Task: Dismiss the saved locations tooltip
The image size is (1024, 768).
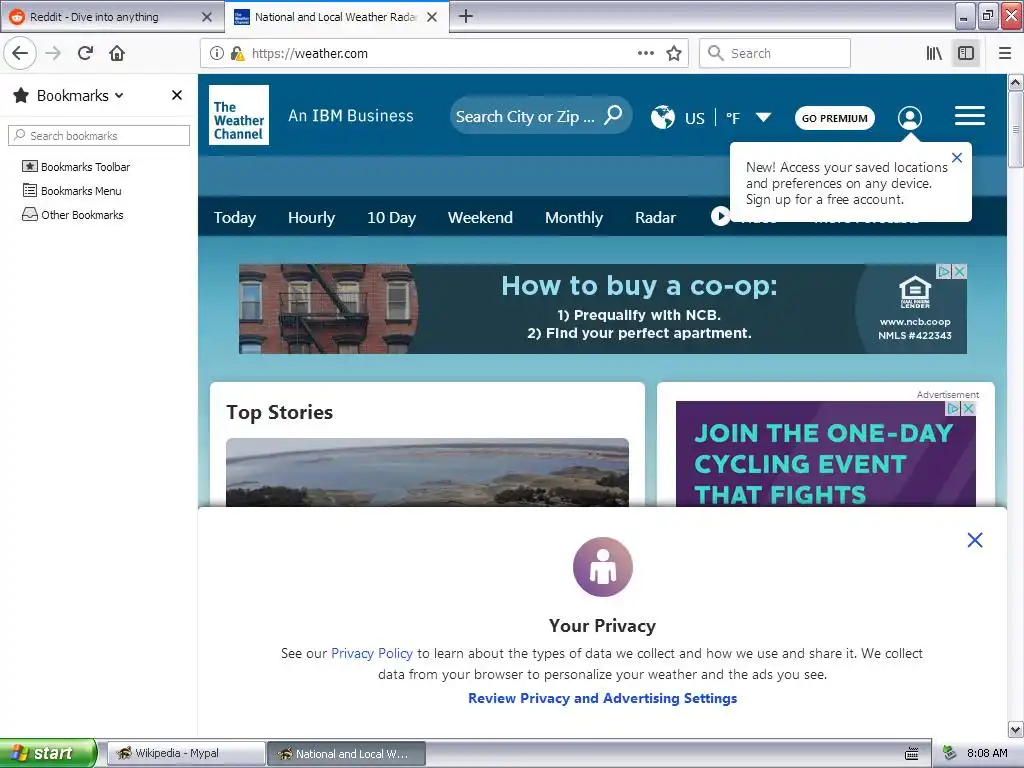Action: 957,157
